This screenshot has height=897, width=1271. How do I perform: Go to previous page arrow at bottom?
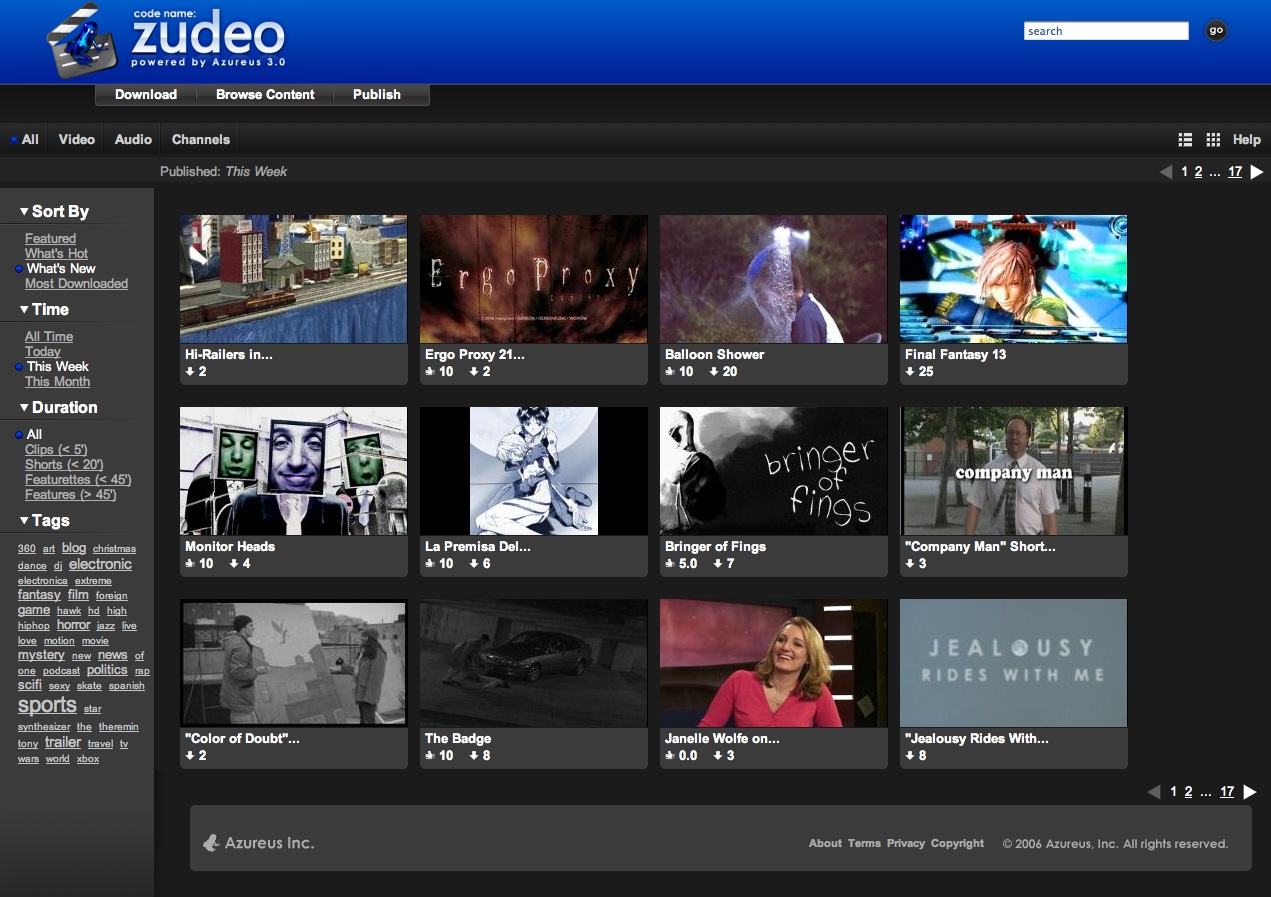click(1154, 792)
